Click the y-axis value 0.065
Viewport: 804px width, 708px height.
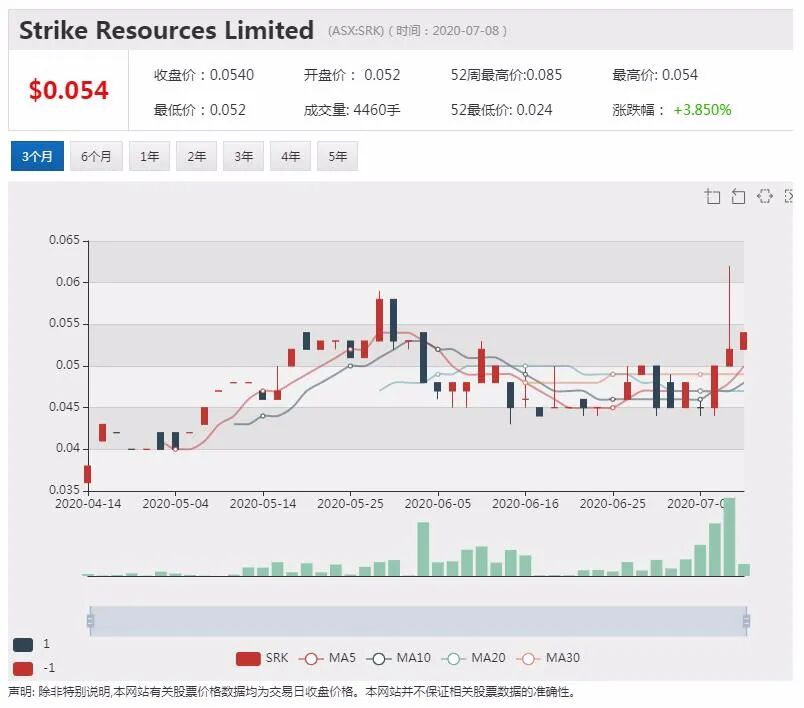(x=65, y=240)
